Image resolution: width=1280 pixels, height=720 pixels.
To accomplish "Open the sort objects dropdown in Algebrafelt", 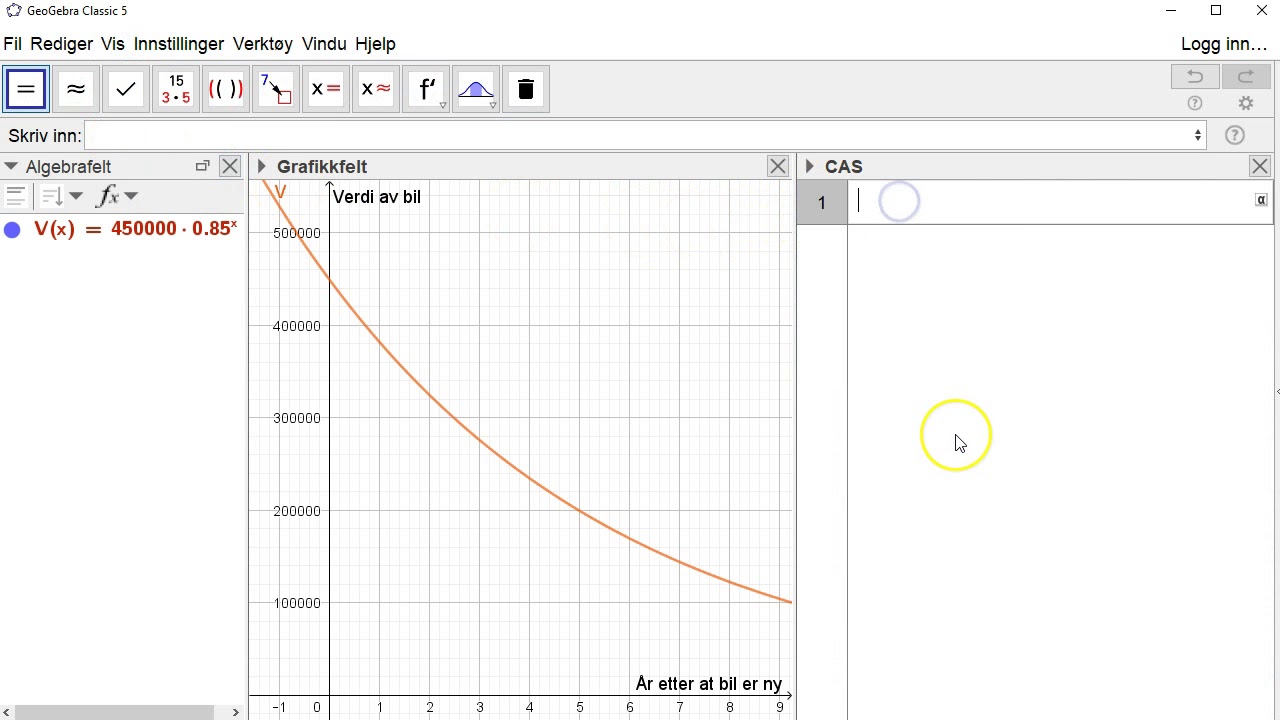I will point(62,196).
